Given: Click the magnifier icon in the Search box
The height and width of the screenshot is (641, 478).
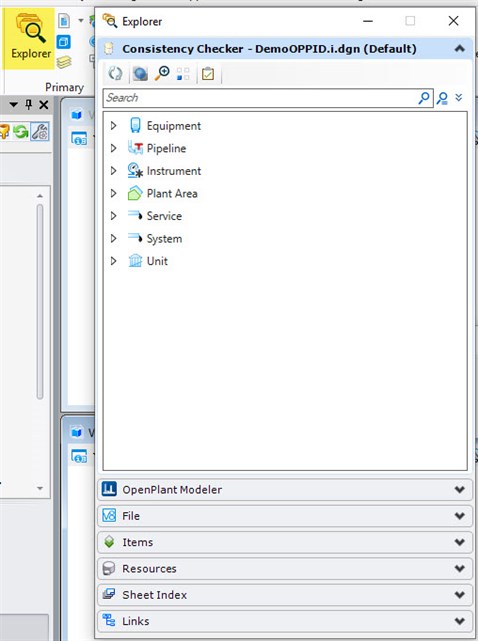Looking at the screenshot, I should [424, 98].
